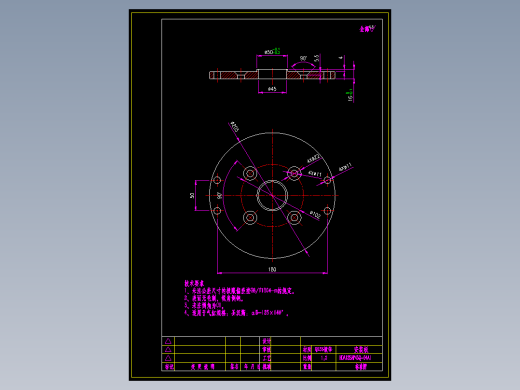
Task: Click the ø50 toleranced diameter label
Action: [x=272, y=51]
